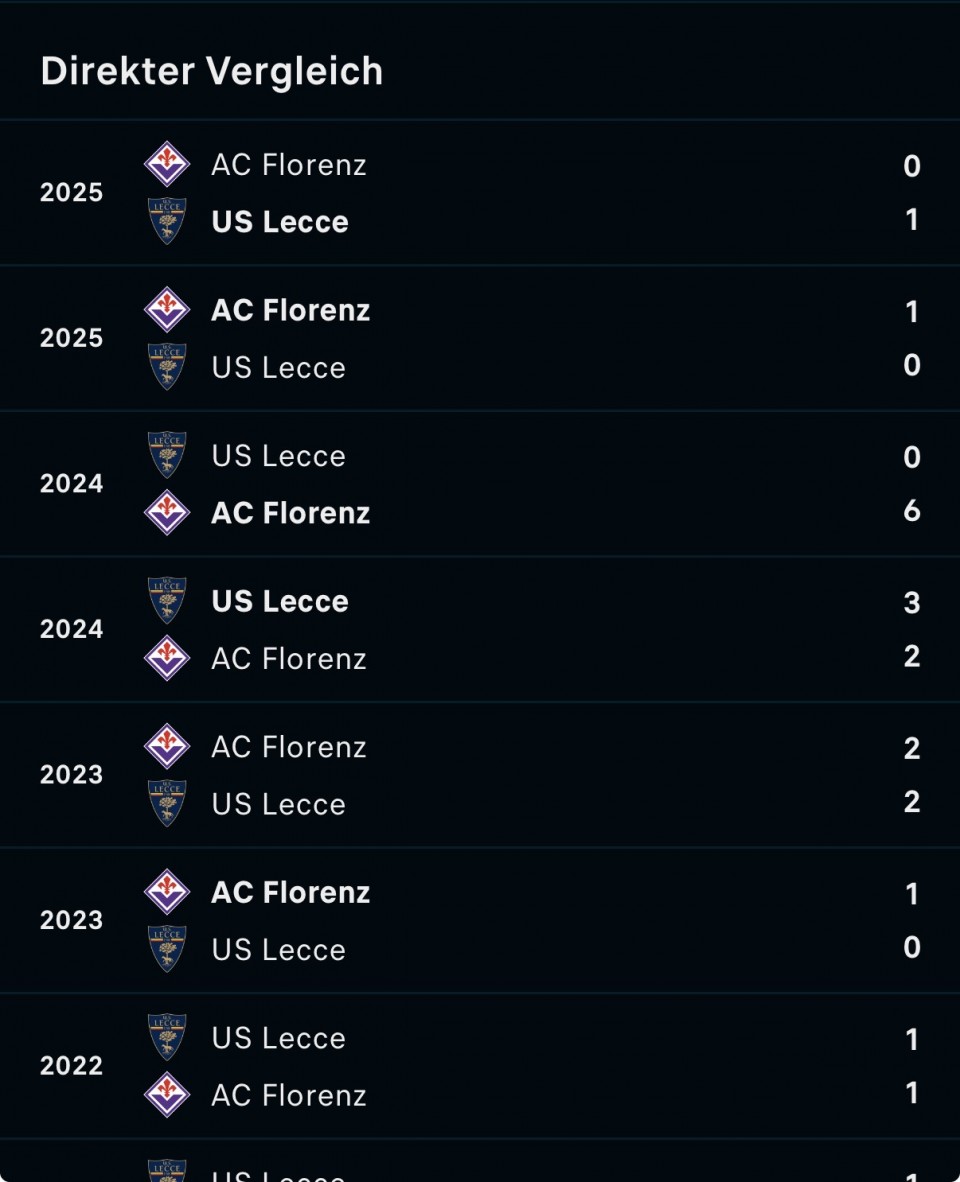Click US Lecce crest in 2022 1–1 draw
Viewport: 960px width, 1182px height.
point(167,1037)
